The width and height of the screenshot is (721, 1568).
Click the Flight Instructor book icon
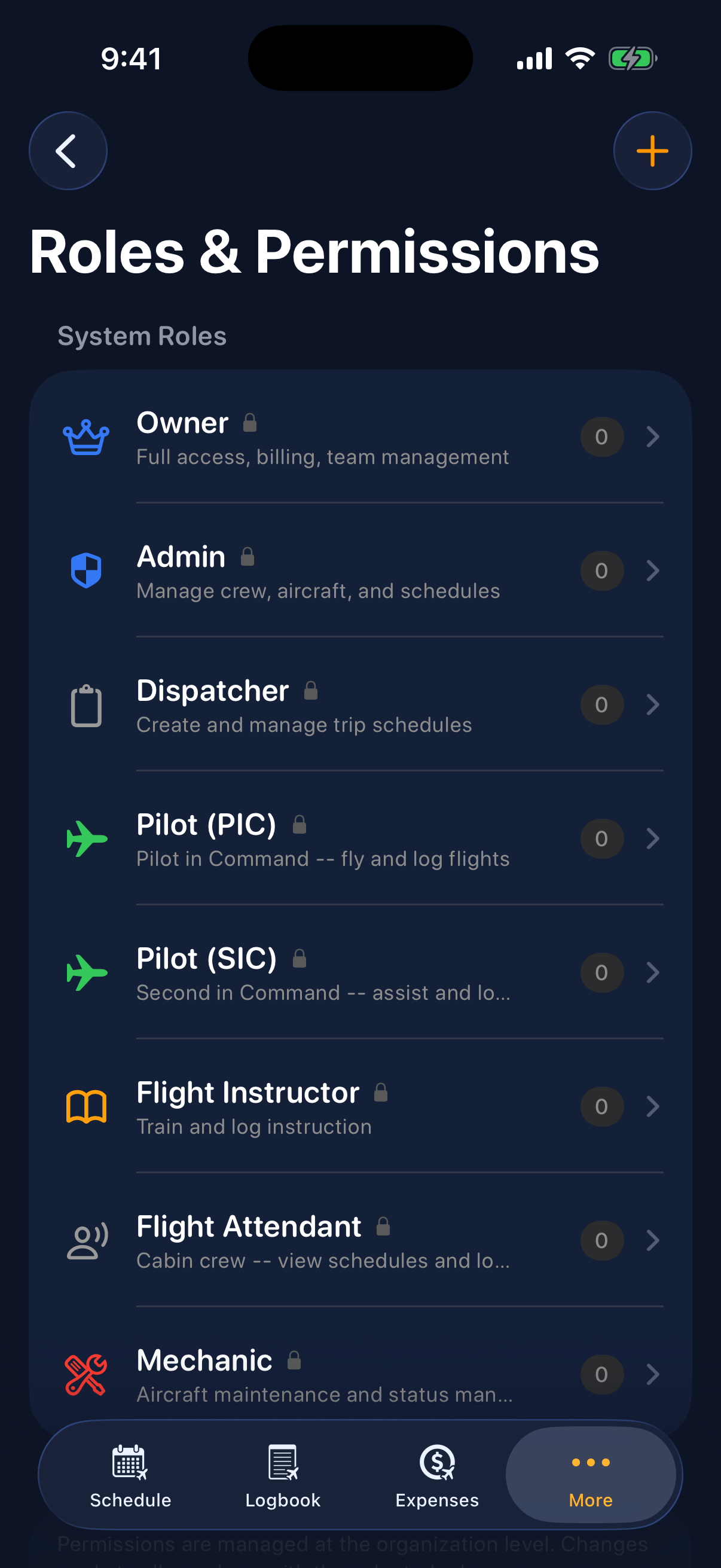[85, 1106]
